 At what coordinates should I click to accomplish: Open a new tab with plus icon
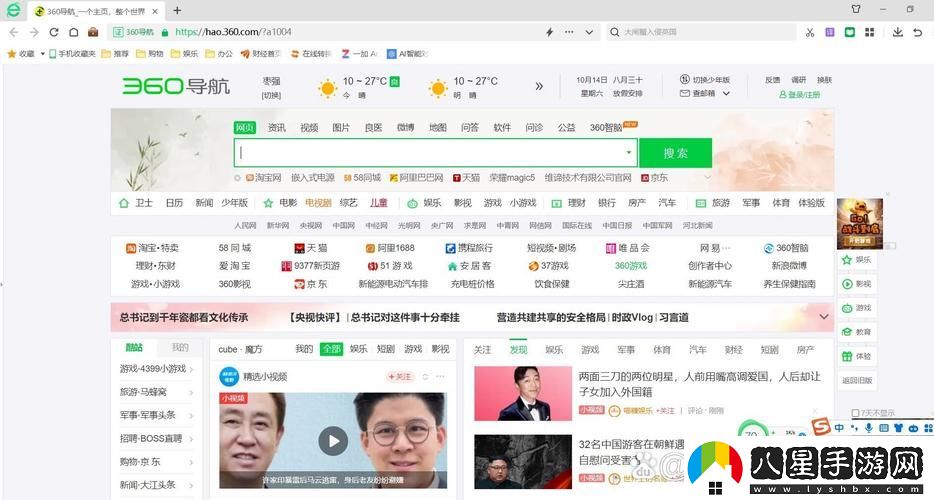point(177,10)
